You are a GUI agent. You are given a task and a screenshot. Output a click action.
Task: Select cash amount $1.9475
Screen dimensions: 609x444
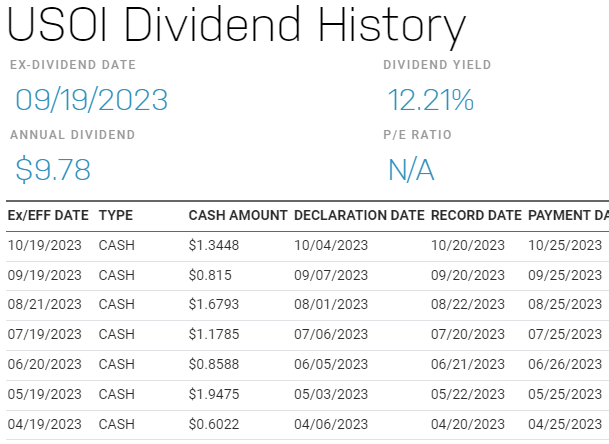point(214,394)
